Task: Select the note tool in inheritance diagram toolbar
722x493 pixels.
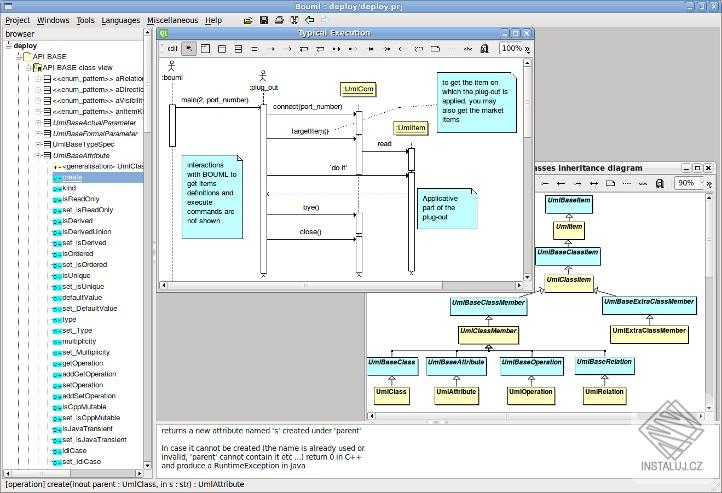Action: point(611,184)
